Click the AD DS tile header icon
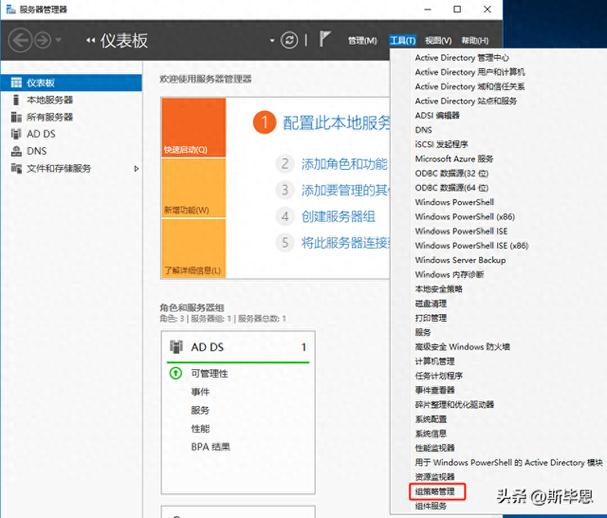The height and width of the screenshot is (518, 607). pyautogui.click(x=176, y=347)
